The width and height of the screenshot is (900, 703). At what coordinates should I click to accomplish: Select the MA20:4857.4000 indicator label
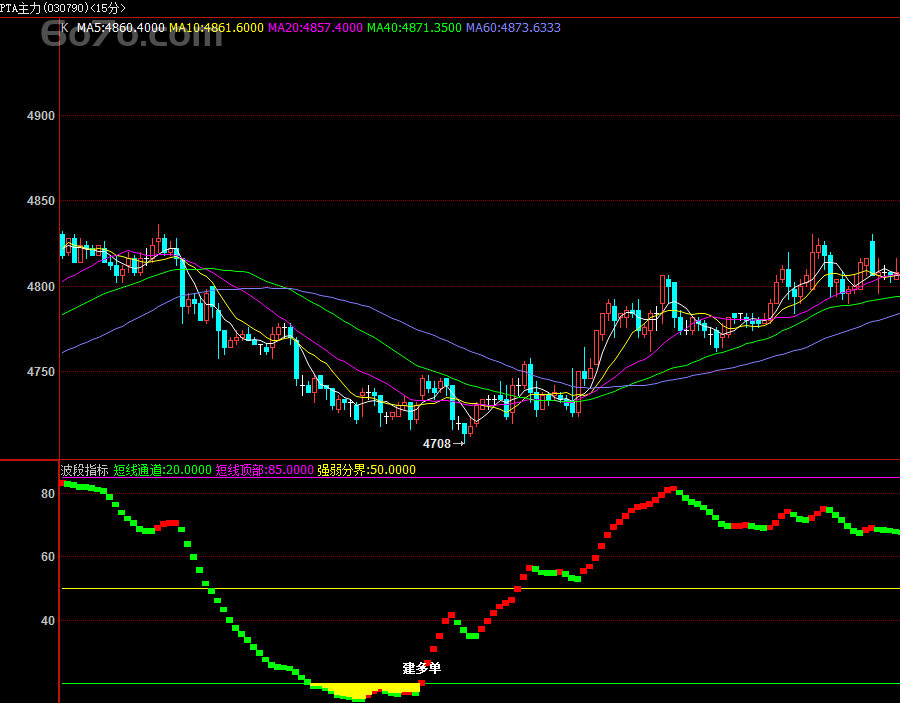pos(315,28)
